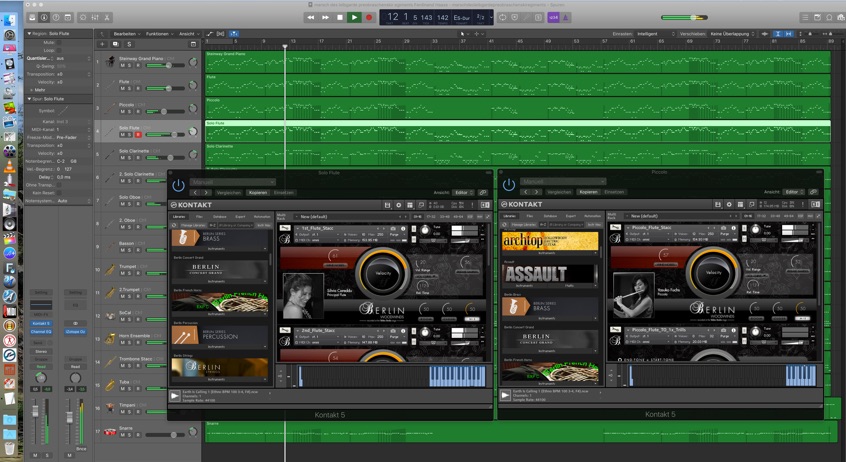The width and height of the screenshot is (846, 462).
Task: Open the Note Pads icon
Action: [x=817, y=17]
